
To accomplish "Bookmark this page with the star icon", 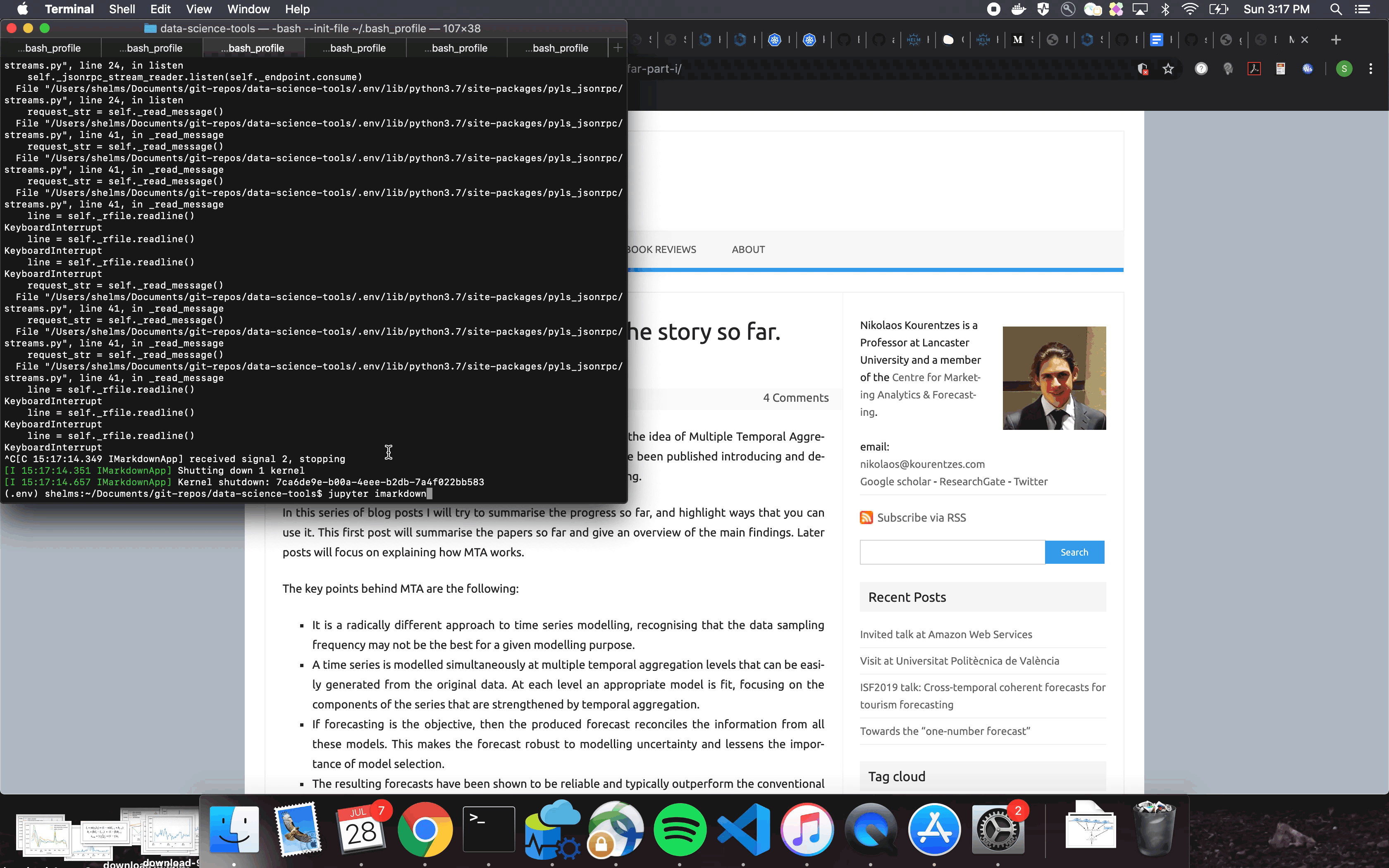I will [1168, 69].
